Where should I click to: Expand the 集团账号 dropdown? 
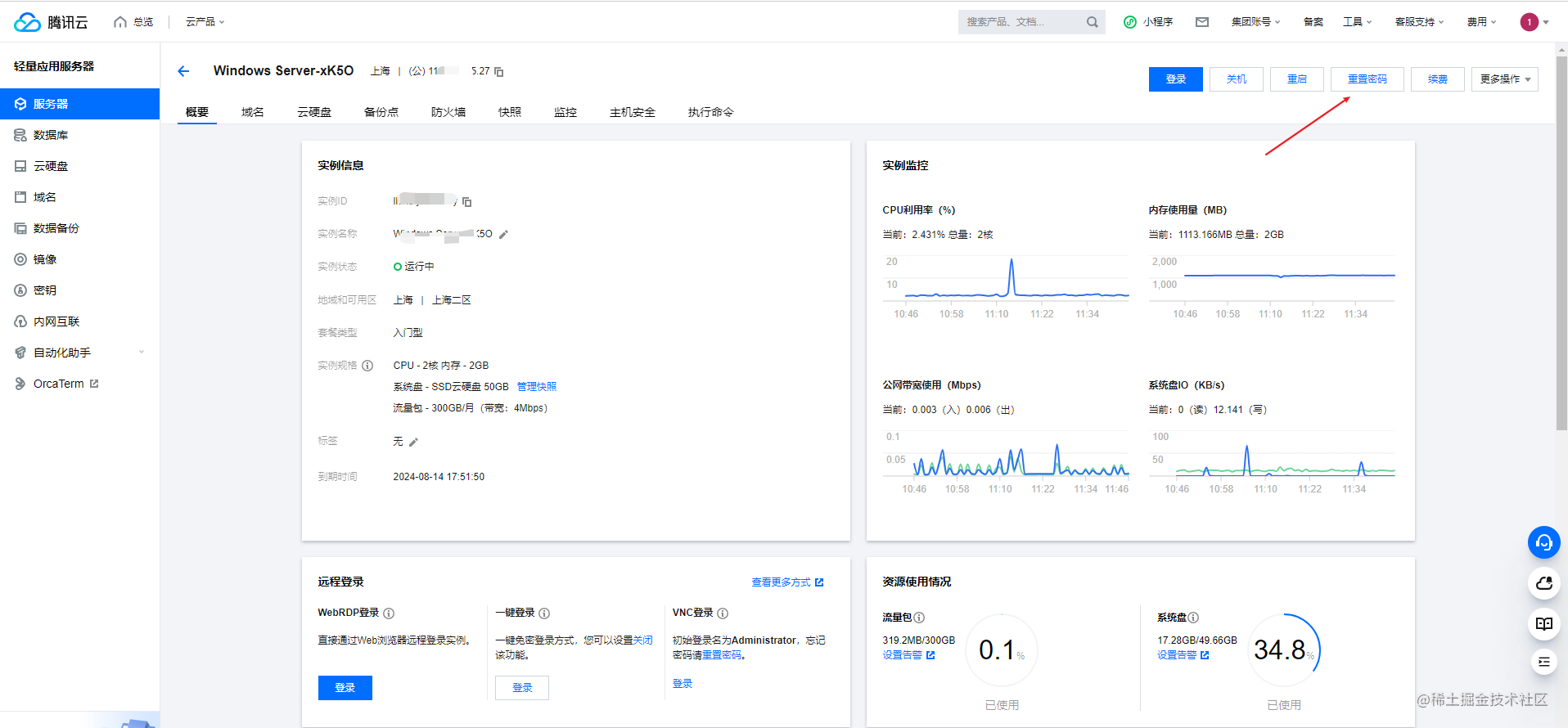[1255, 22]
